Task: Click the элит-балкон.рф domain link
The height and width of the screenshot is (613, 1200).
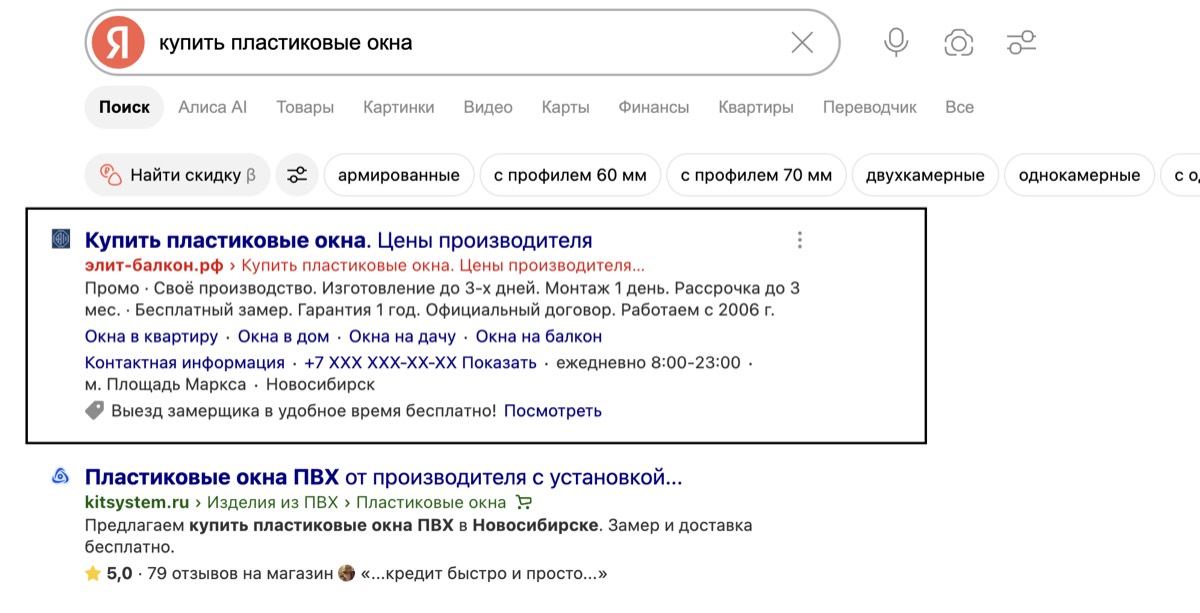Action: click(x=155, y=266)
